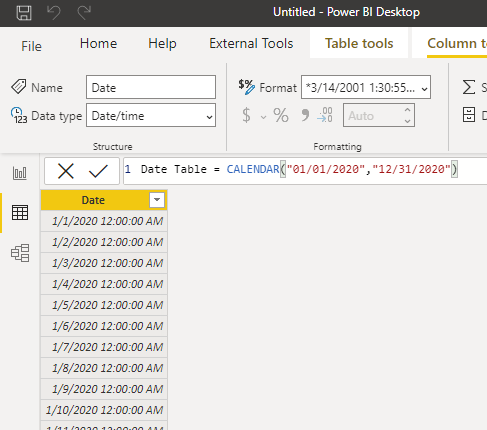Apply percentage format icon
Image resolution: width=487 pixels, height=430 pixels.
click(281, 115)
